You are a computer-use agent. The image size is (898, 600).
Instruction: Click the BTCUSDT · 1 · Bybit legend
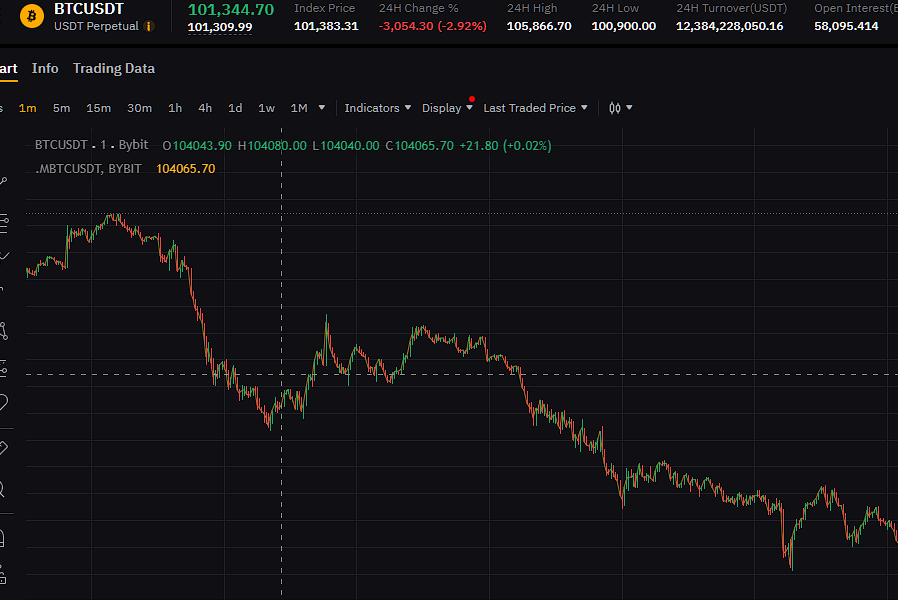pyautogui.click(x=92, y=145)
